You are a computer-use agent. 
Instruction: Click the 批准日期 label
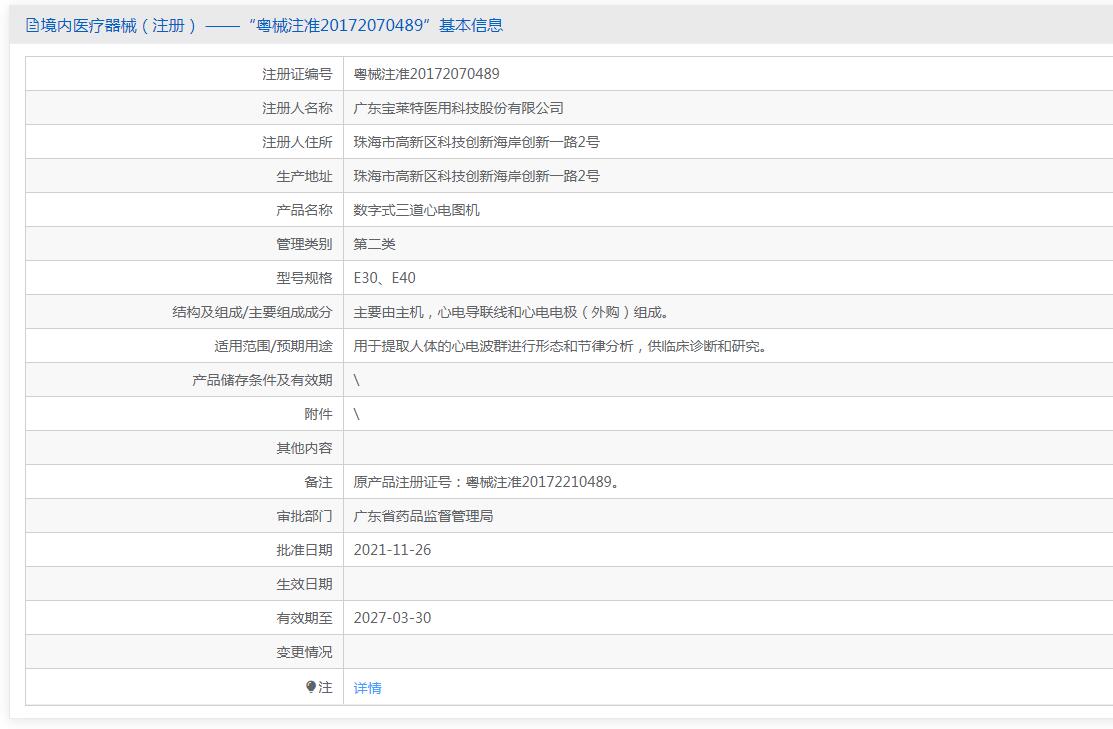tap(304, 550)
